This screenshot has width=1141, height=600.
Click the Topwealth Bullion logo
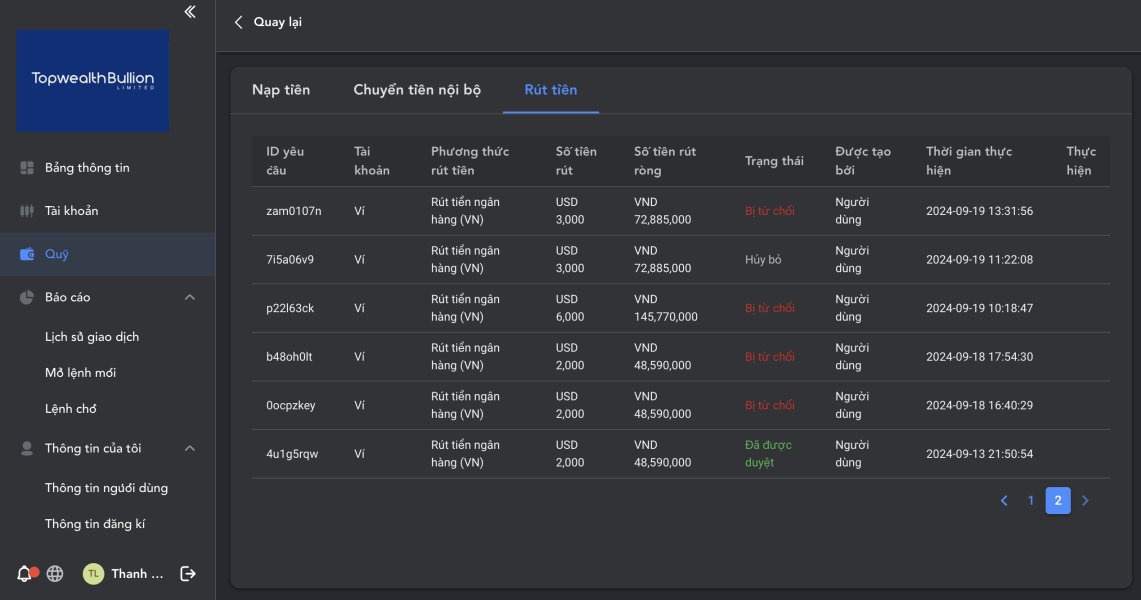[x=92, y=80]
